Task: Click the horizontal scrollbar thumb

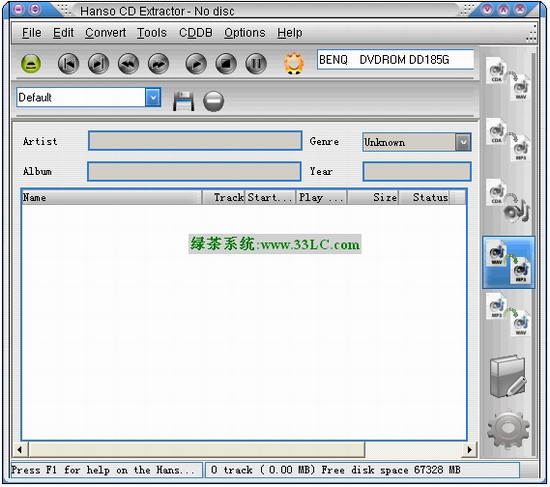Action: coord(197,449)
